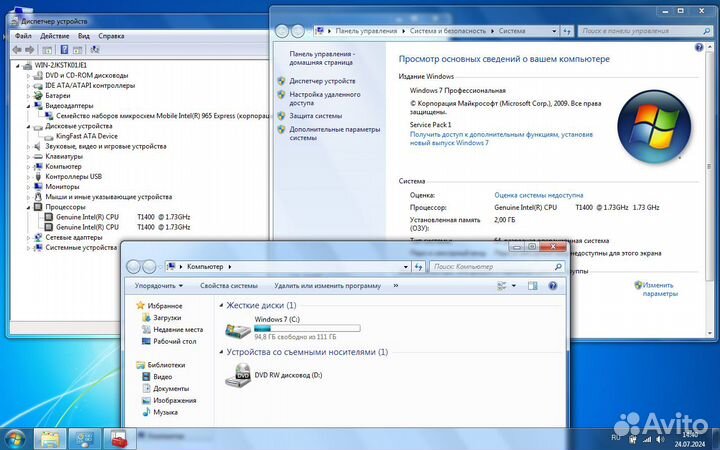
Task: Open the Вид menu
Action: (84, 36)
